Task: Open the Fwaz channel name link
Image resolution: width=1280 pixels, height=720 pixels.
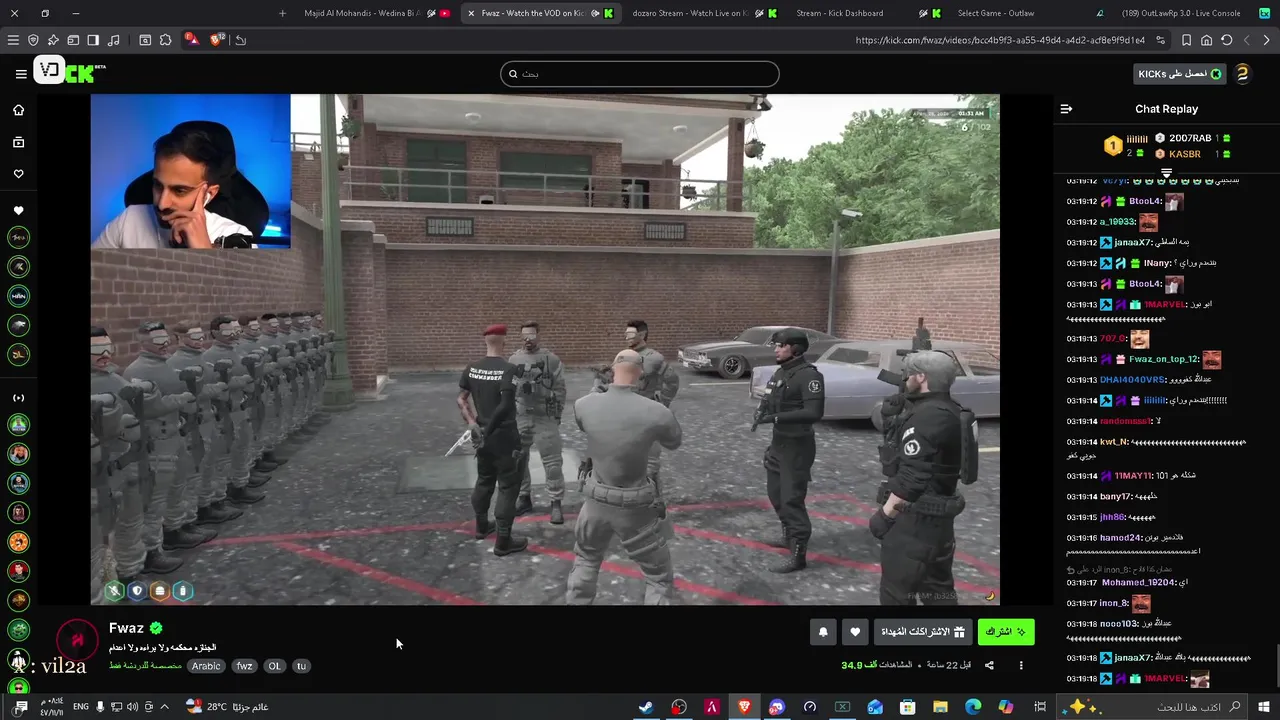Action: point(126,628)
